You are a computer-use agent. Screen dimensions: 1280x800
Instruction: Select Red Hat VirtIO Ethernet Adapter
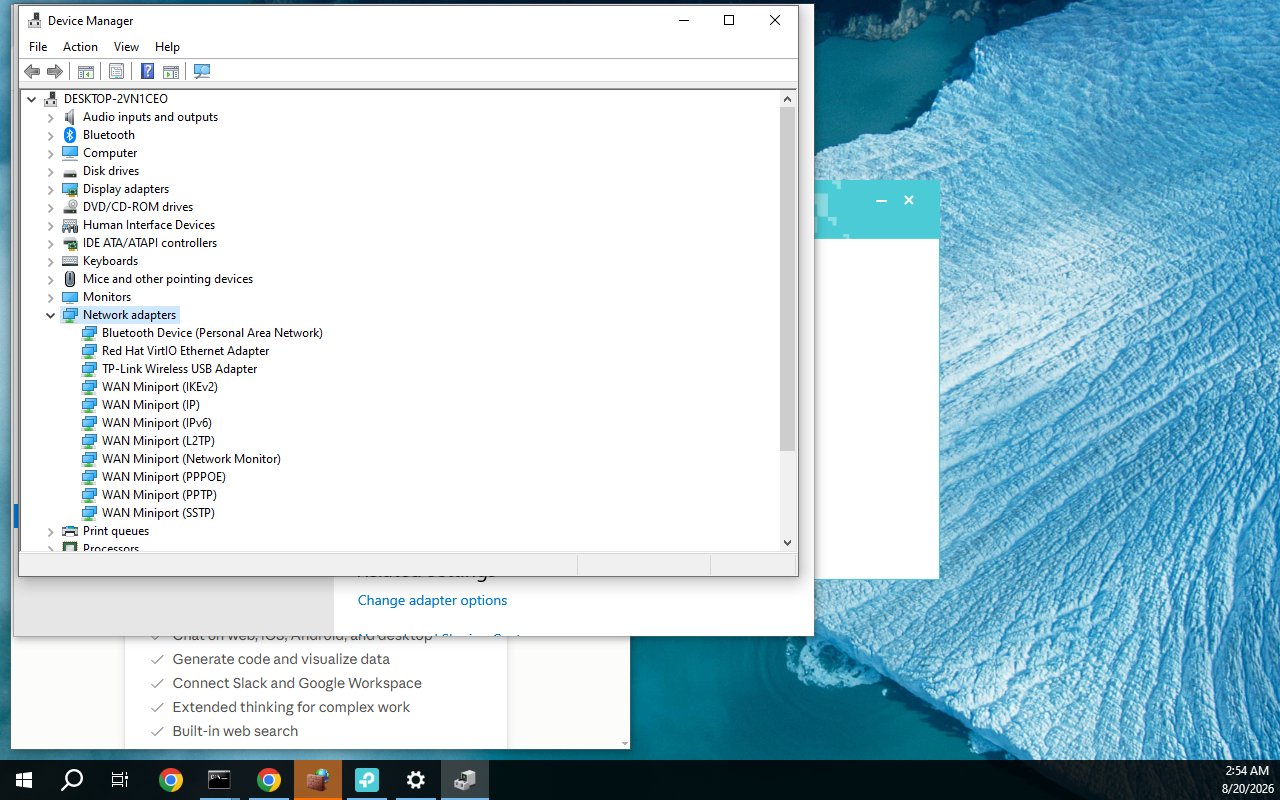click(185, 351)
